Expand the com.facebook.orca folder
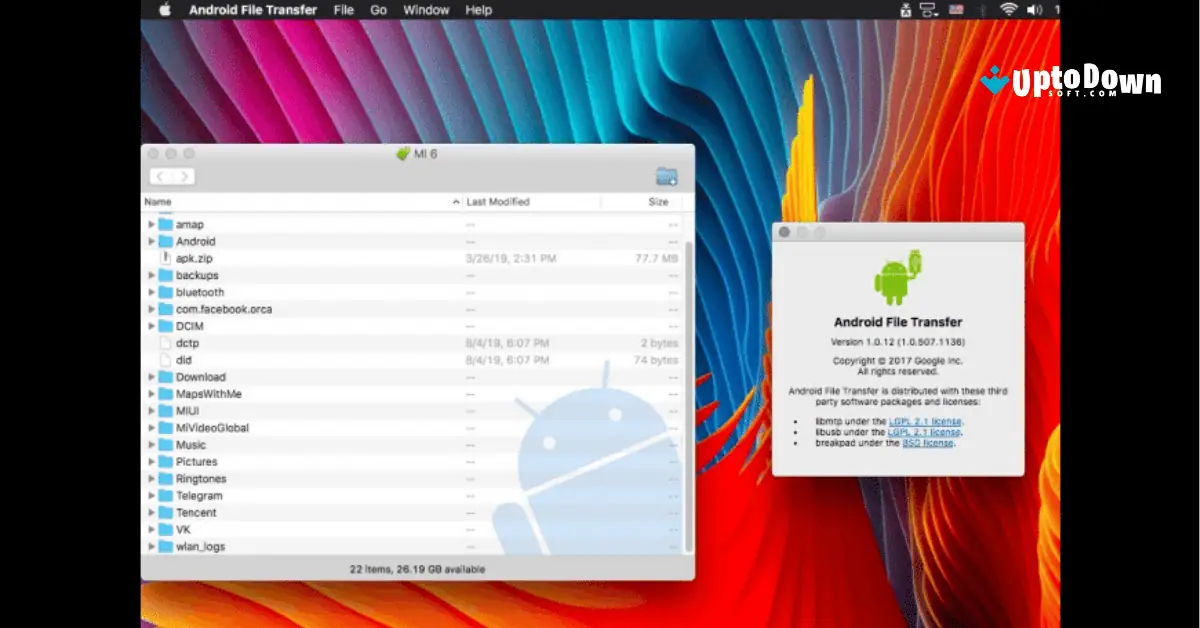Image resolution: width=1200 pixels, height=628 pixels. 151,309
